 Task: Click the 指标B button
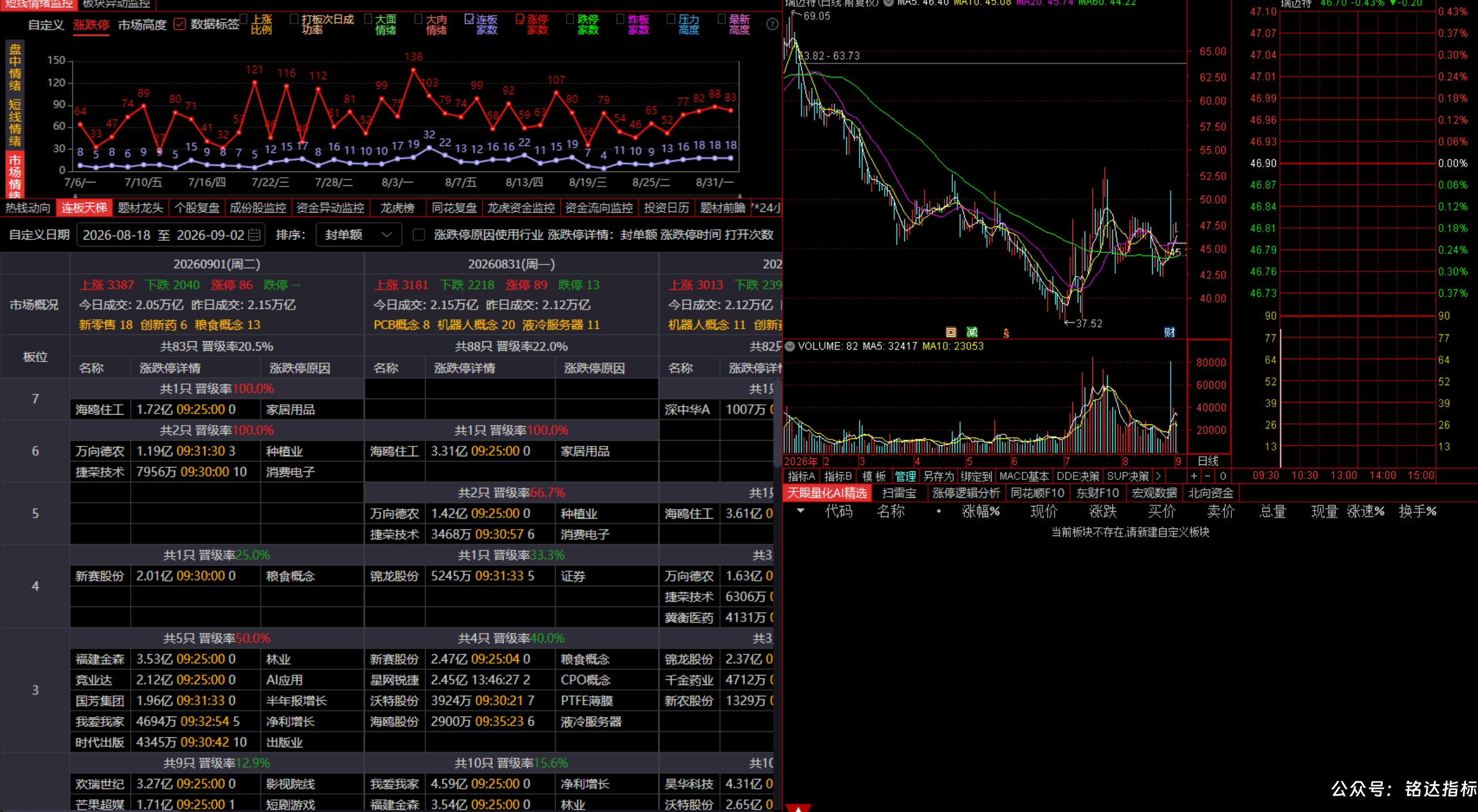(837, 476)
